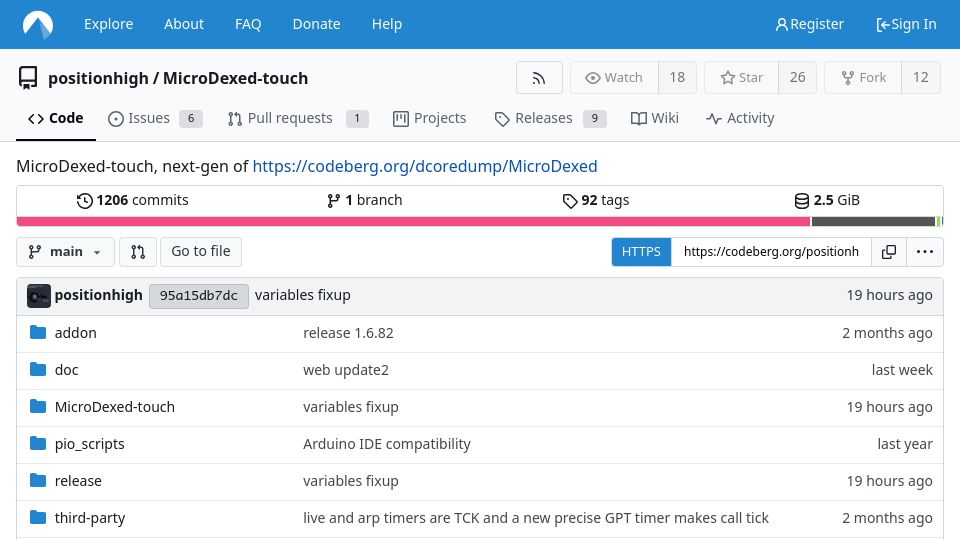The image size is (960, 540).
Task: Click the stargazers count 26
Action: click(797, 78)
